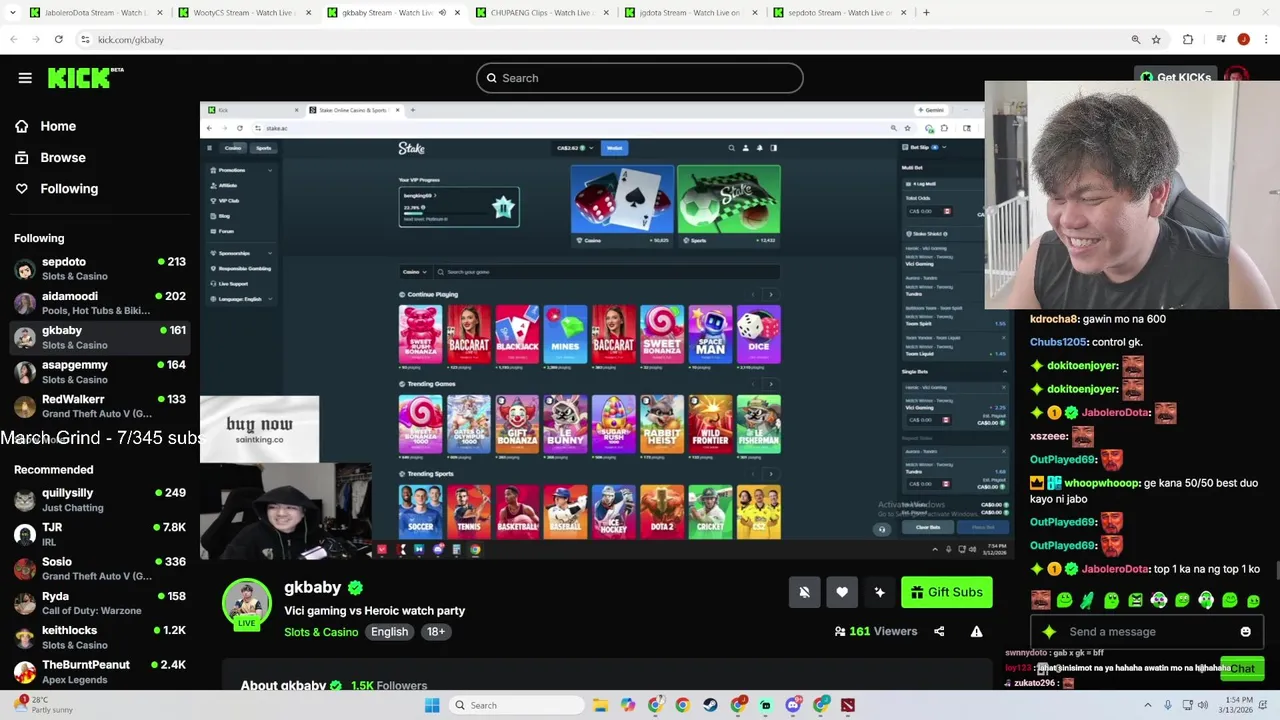This screenshot has height=720, width=1280.
Task: Open Steam from taskbar
Action: [710, 705]
